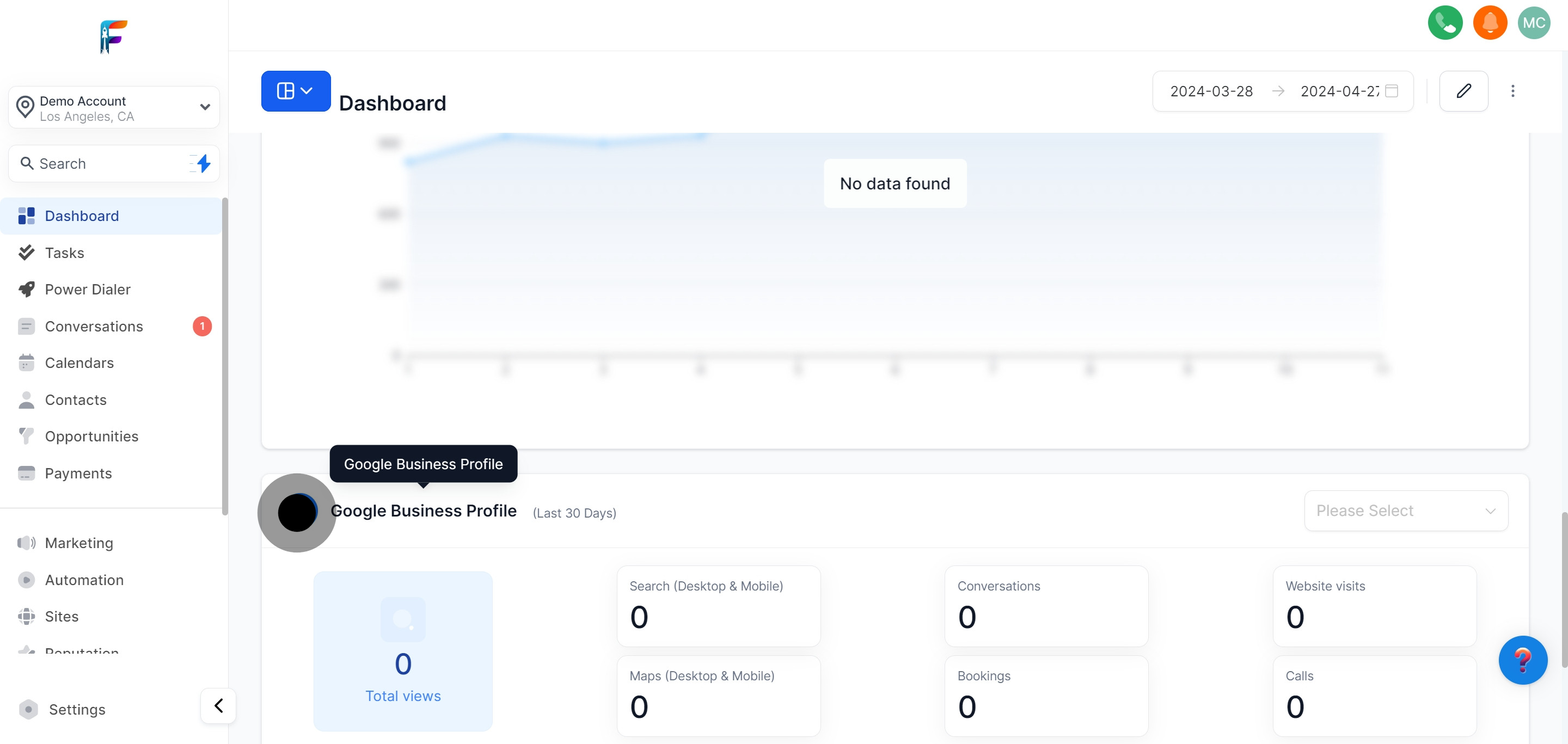Click the green phone call icon
The image size is (1568, 744).
point(1445,22)
